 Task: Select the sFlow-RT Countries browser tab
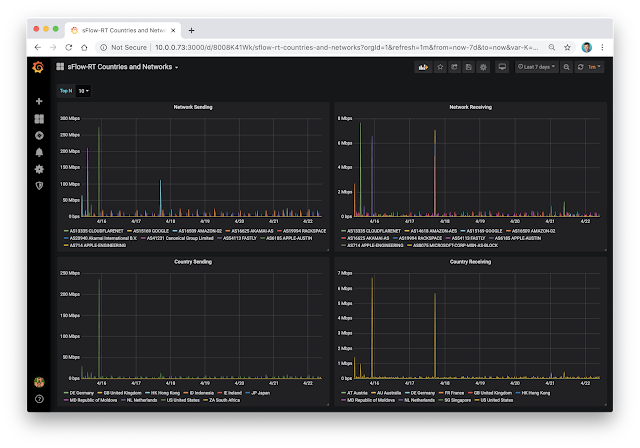point(123,31)
